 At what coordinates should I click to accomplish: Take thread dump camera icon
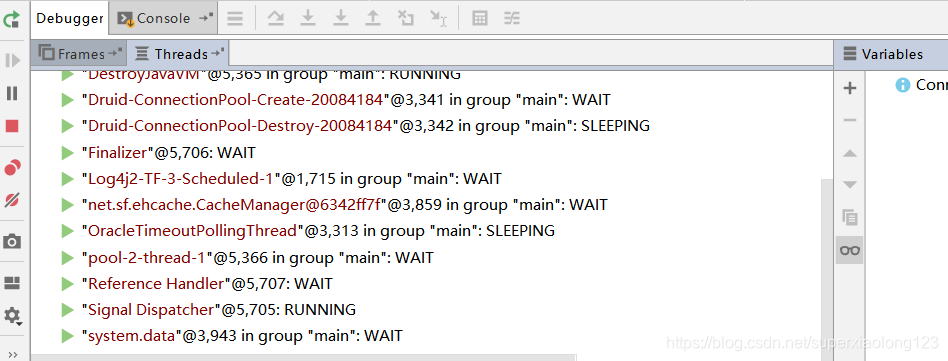[x=12, y=242]
